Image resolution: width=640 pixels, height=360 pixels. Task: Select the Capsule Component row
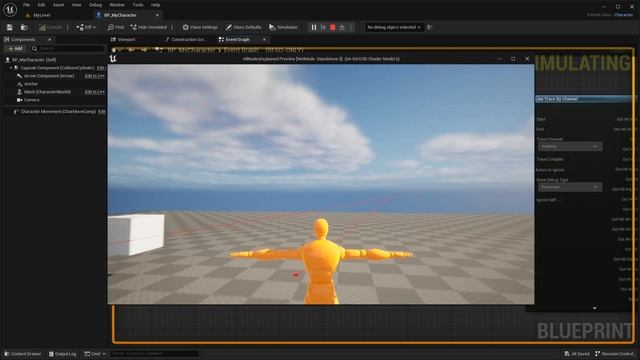57,68
